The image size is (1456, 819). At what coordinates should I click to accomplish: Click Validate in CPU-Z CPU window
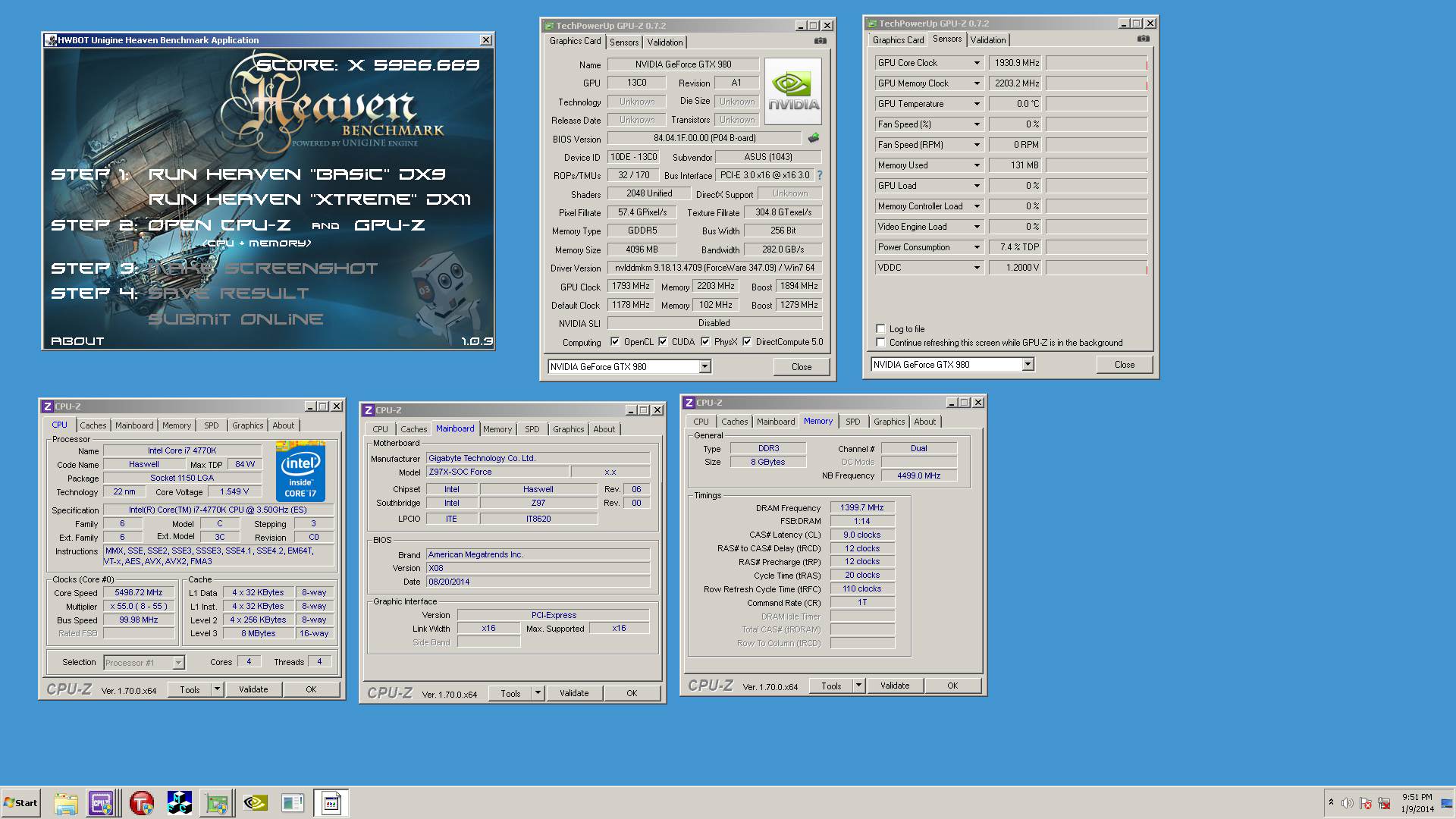coord(253,689)
